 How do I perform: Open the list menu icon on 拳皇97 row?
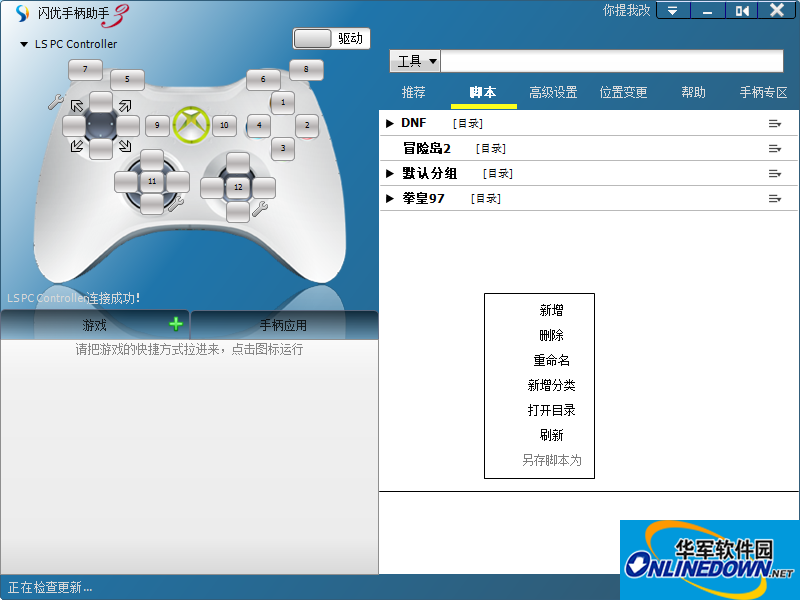coord(774,198)
